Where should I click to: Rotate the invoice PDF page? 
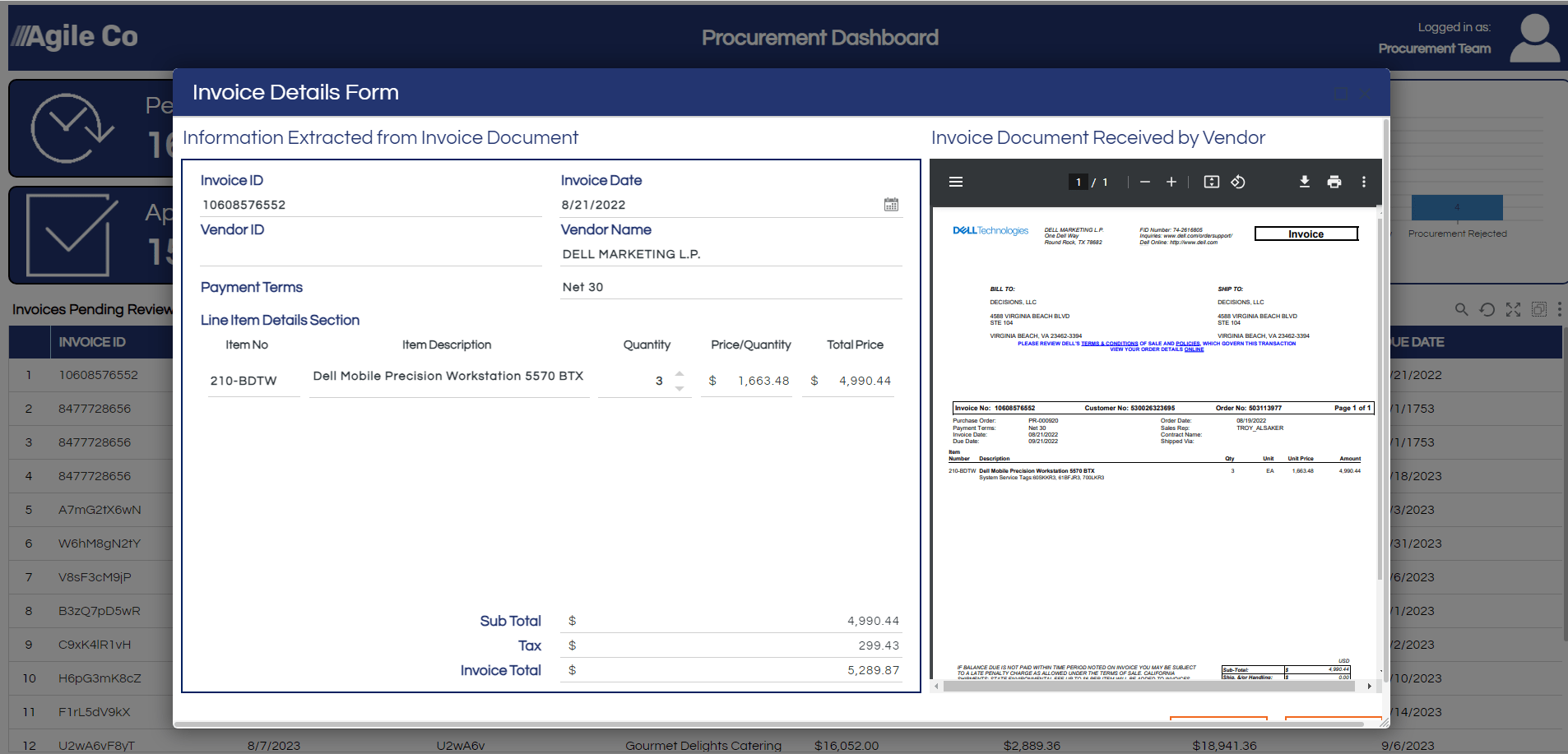1238,182
